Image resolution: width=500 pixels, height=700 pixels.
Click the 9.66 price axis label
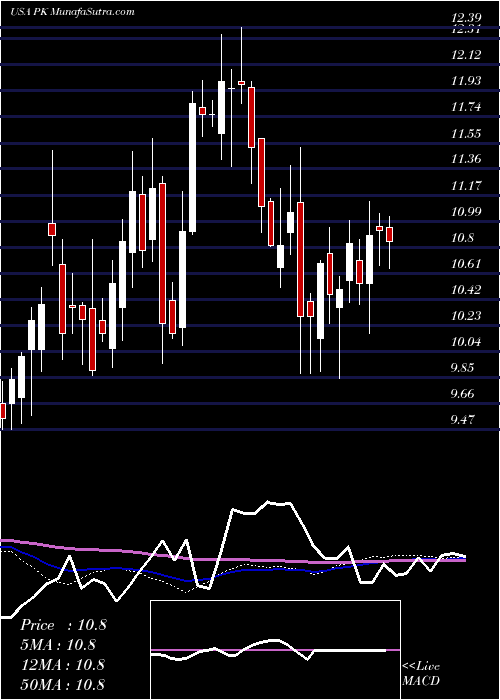(463, 394)
